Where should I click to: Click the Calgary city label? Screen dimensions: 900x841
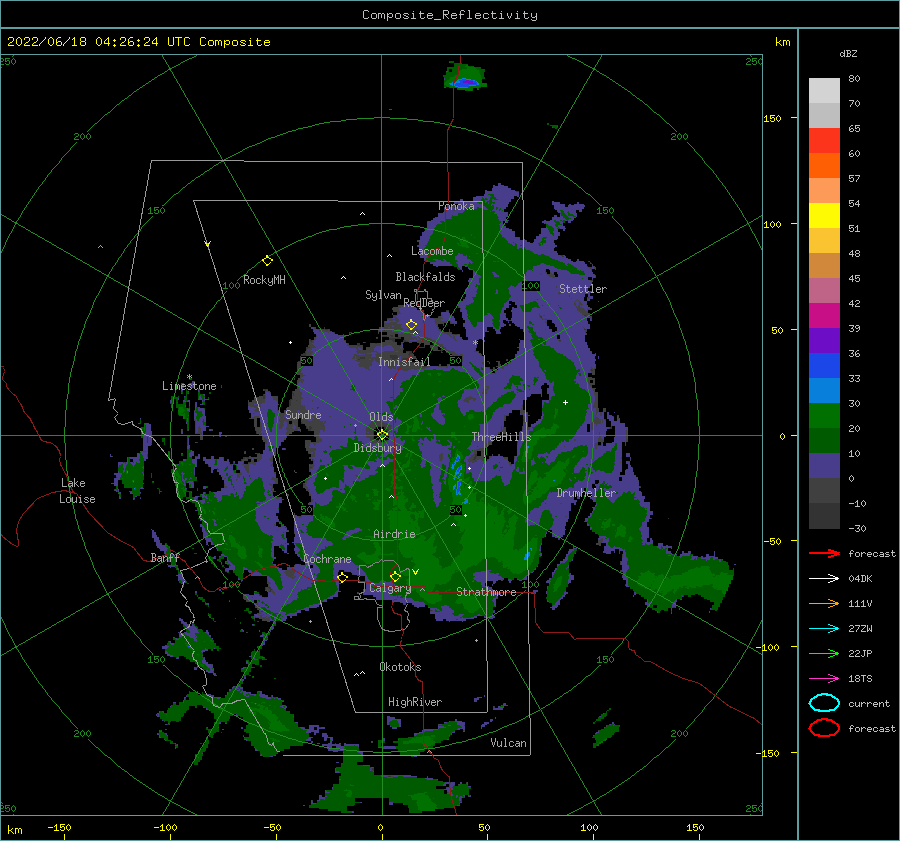(x=390, y=588)
